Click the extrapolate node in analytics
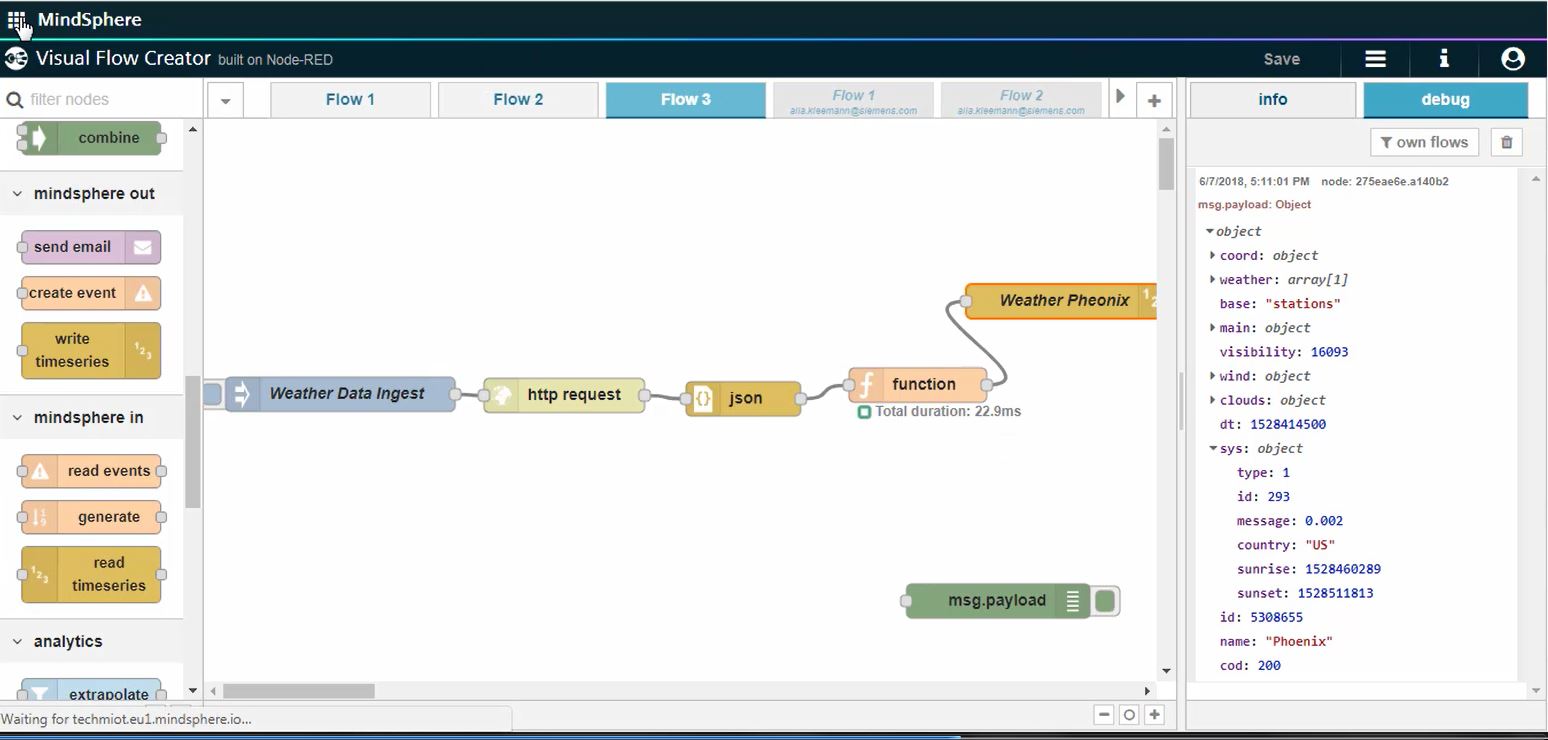This screenshot has height=740, width=1548. (x=91, y=690)
